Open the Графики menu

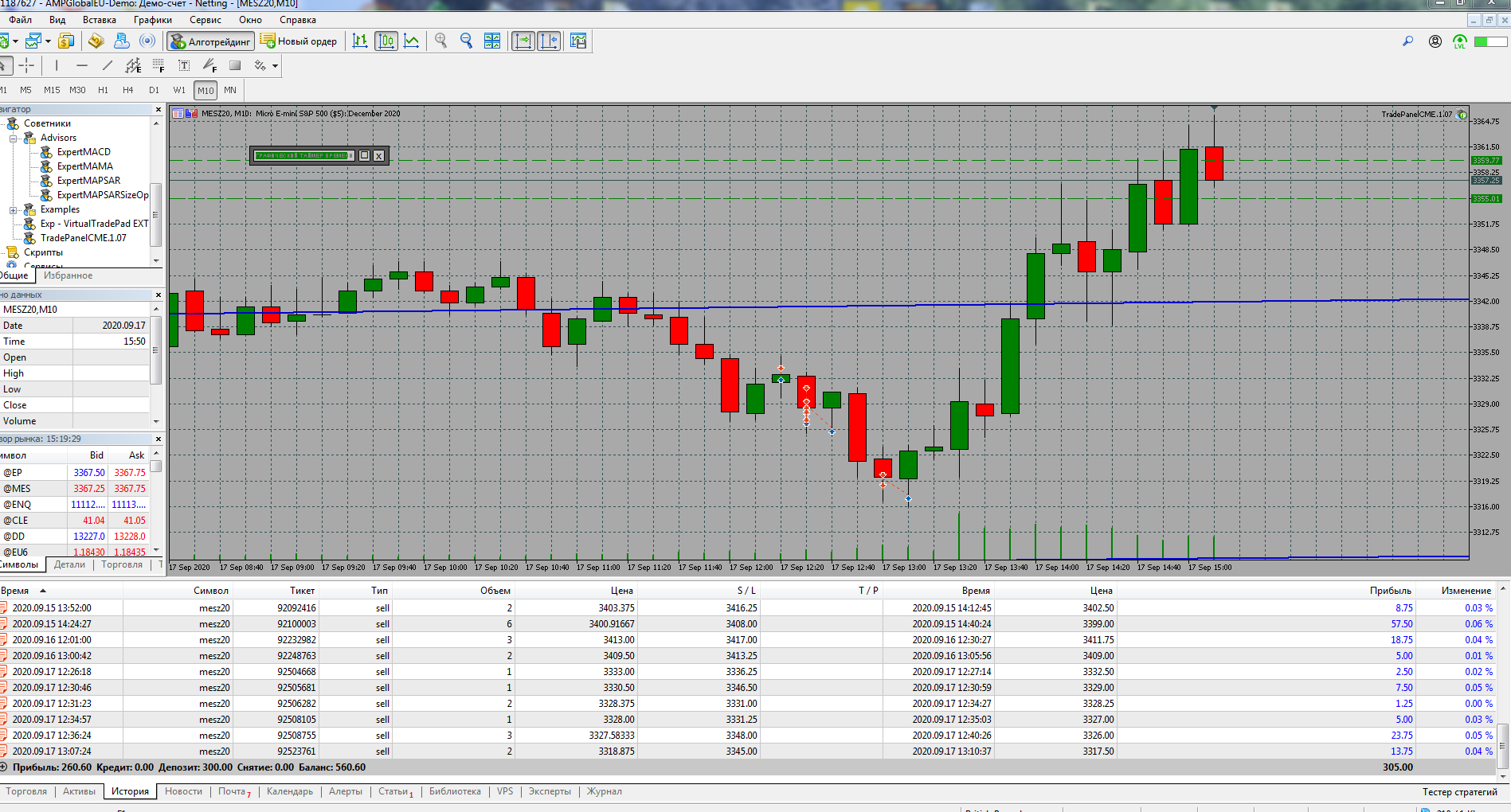pos(153,20)
